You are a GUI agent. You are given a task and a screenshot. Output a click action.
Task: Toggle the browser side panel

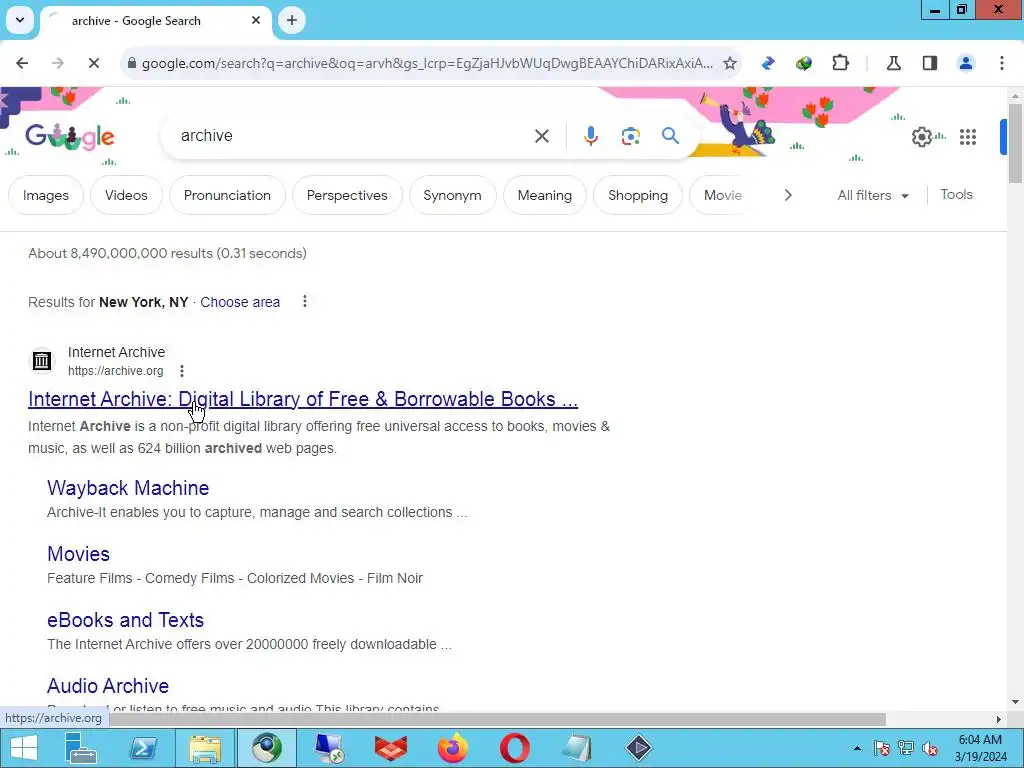pyautogui.click(x=929, y=63)
